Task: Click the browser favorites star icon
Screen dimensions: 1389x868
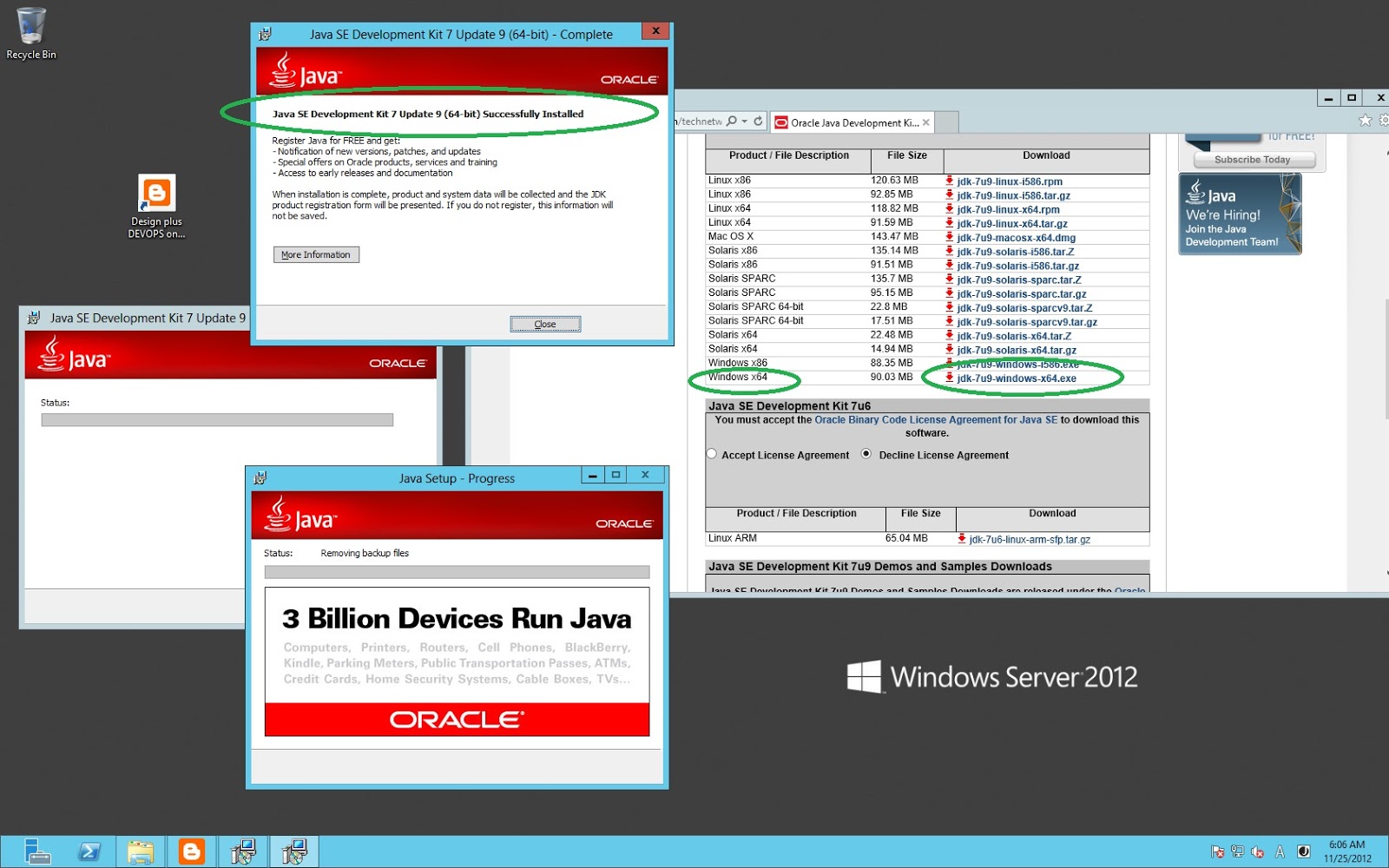Action: [1365, 121]
